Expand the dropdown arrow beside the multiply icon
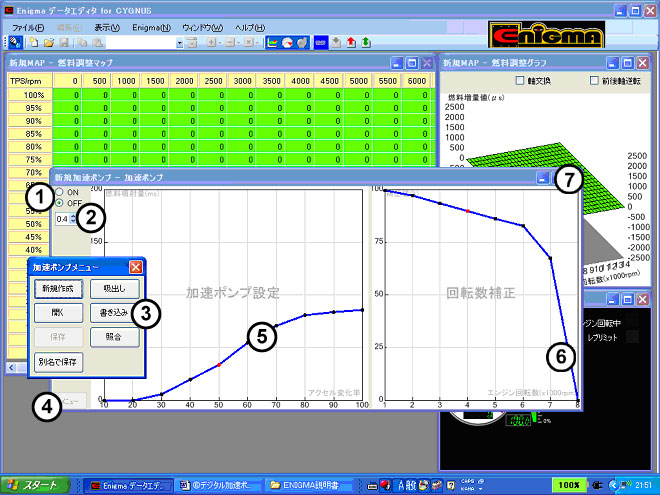 257,43
